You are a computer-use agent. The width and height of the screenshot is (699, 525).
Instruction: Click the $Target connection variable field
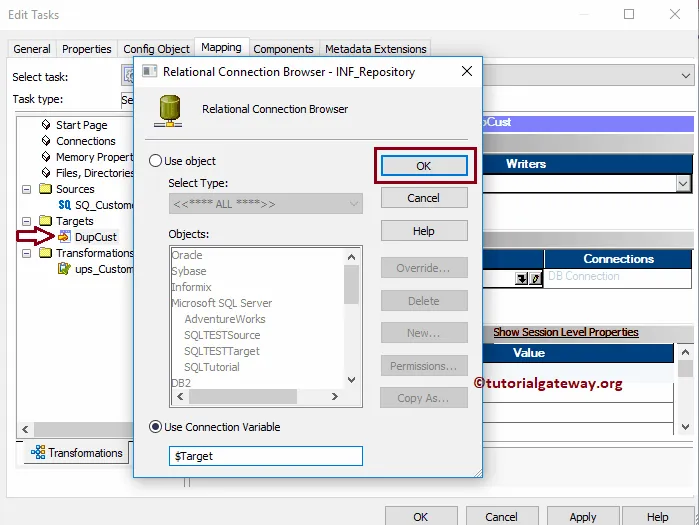pos(266,456)
